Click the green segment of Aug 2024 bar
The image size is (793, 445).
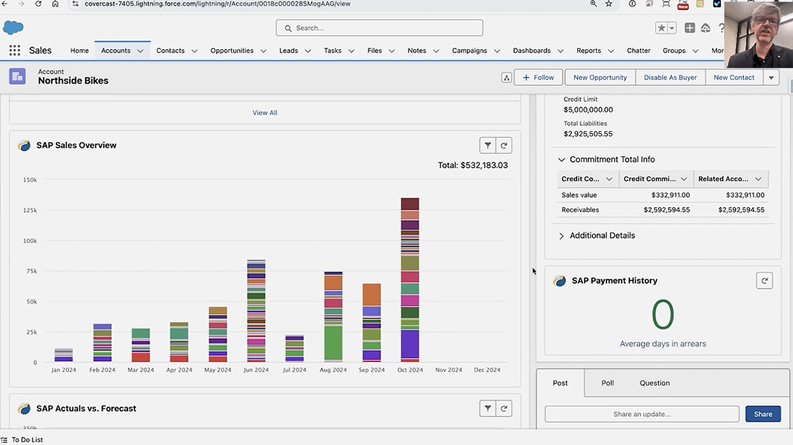click(333, 343)
